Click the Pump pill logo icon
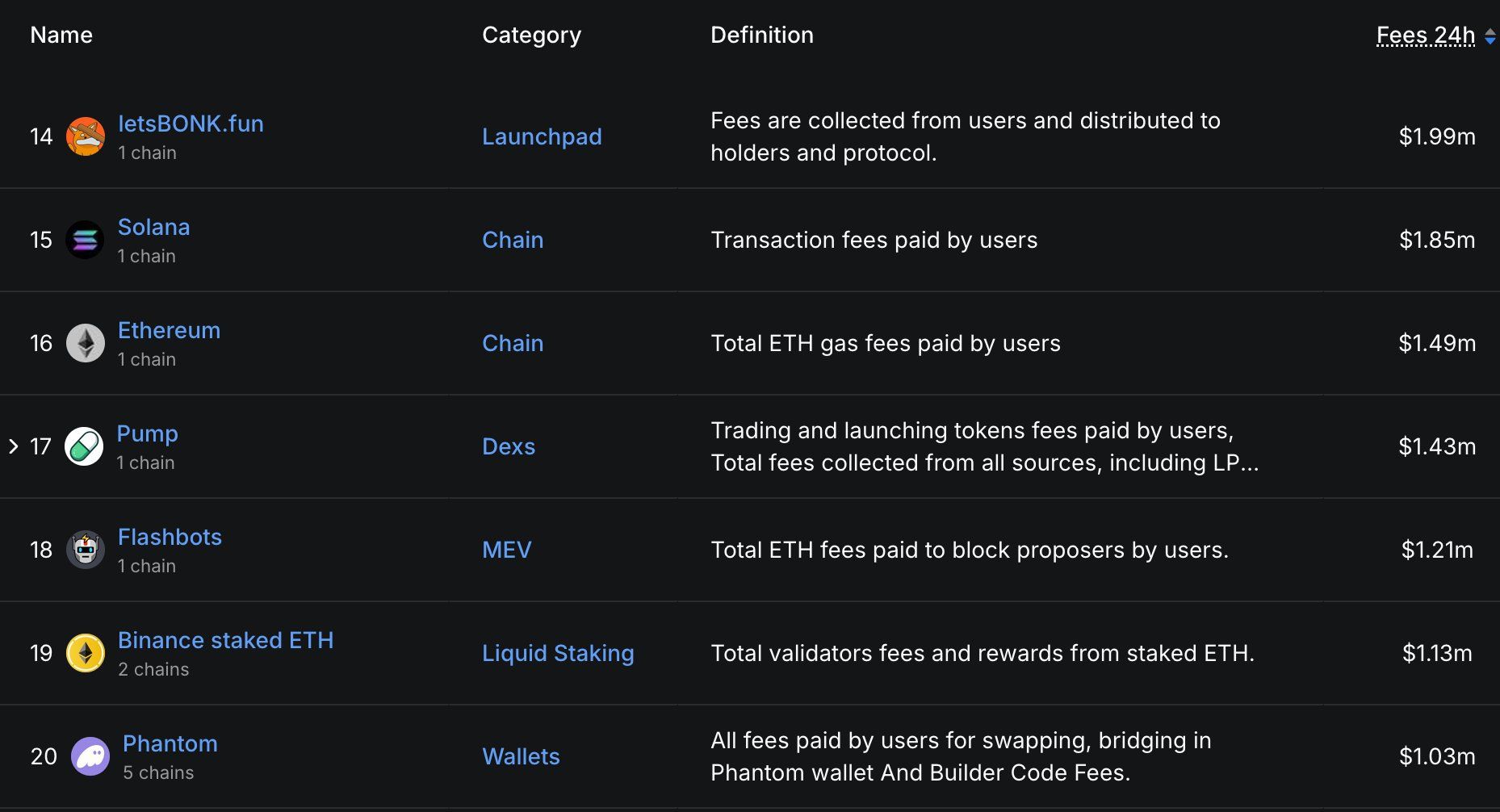 [84, 446]
